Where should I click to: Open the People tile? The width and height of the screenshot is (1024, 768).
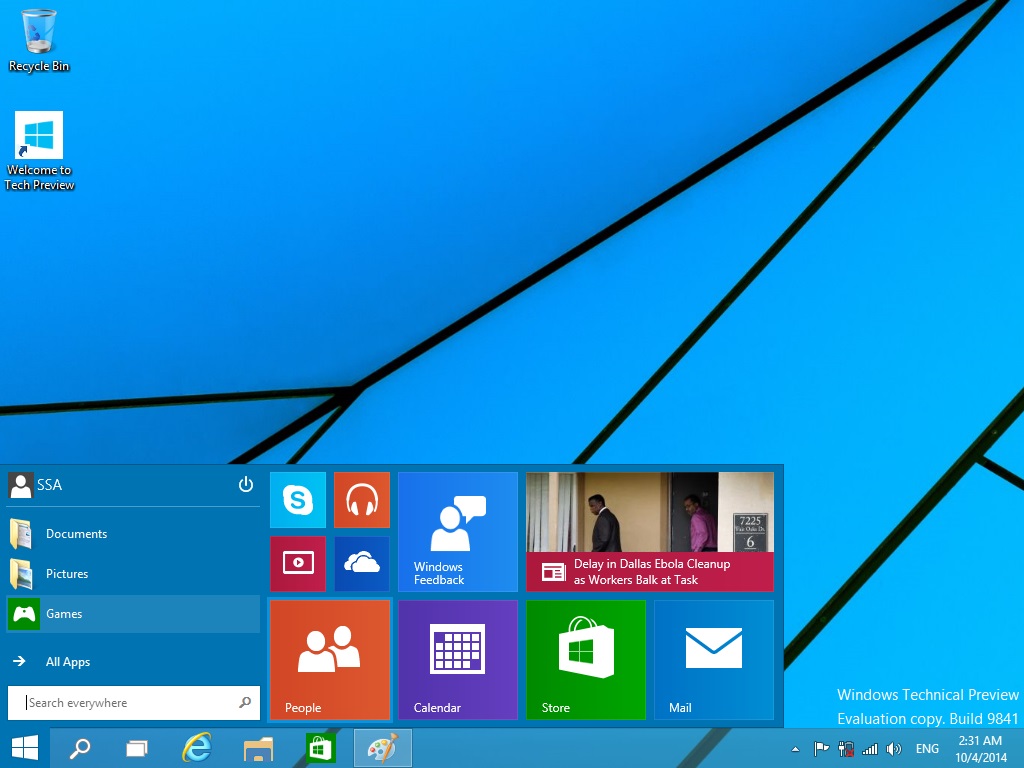330,660
